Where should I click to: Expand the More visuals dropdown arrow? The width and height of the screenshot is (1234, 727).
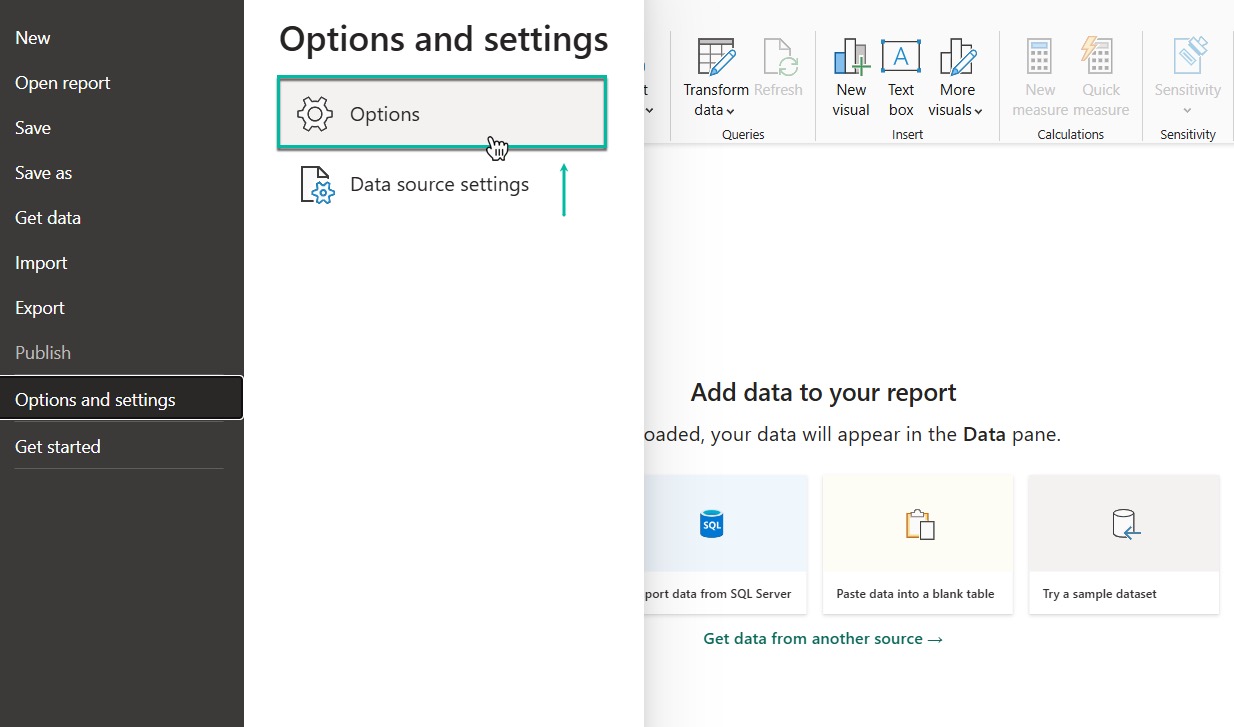(x=978, y=112)
